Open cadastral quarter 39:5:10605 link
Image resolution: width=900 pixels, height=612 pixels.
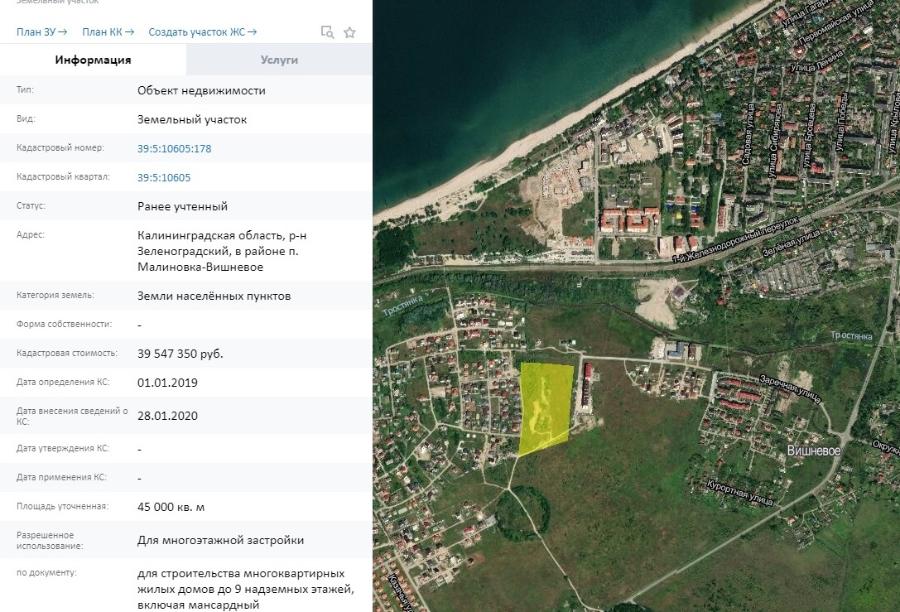click(164, 178)
